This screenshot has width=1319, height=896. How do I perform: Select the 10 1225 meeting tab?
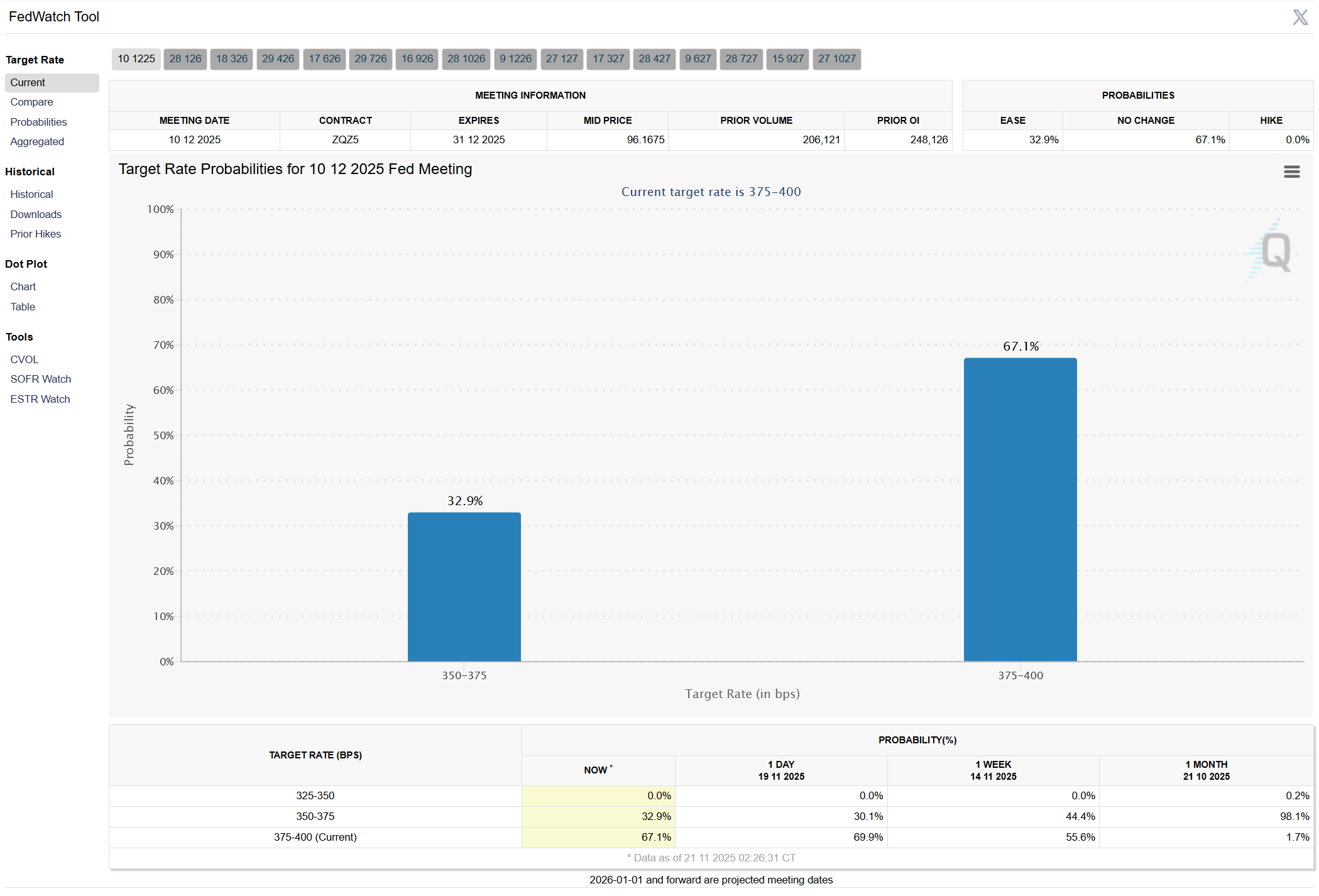[x=136, y=59]
